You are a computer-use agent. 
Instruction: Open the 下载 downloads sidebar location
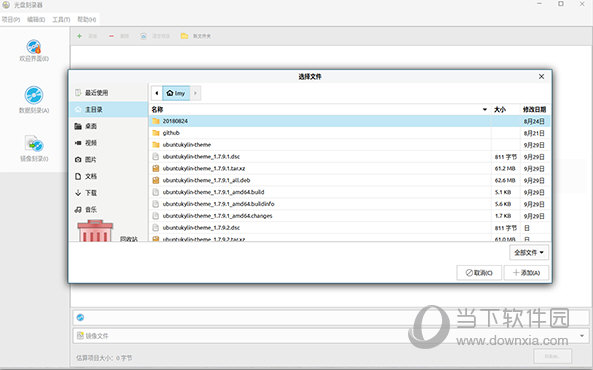pyautogui.click(x=109, y=193)
